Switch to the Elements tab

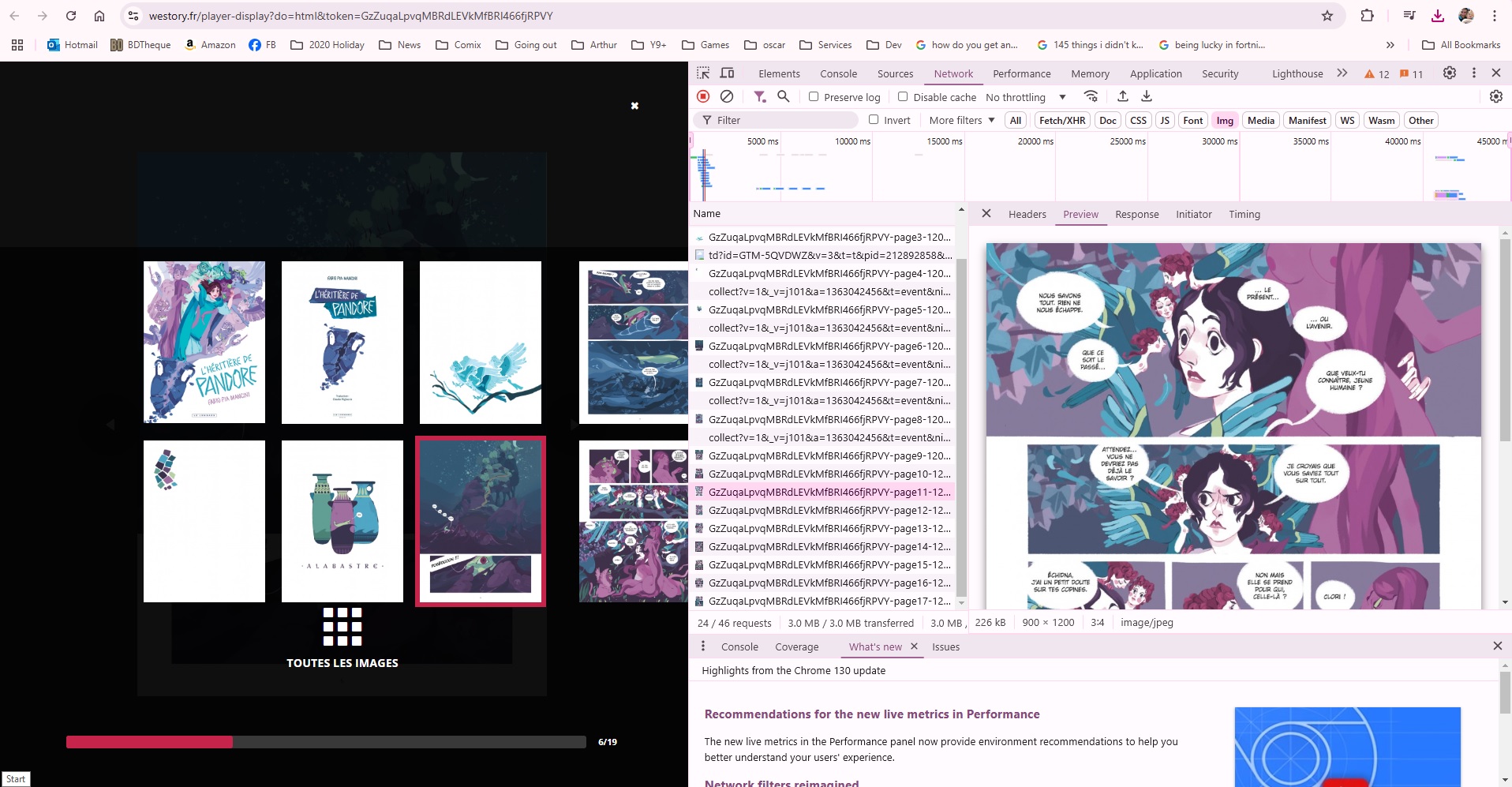(779, 73)
